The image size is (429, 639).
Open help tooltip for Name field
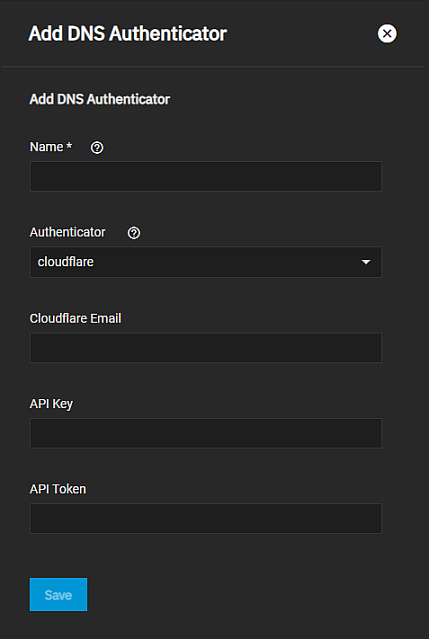pyautogui.click(x=97, y=148)
